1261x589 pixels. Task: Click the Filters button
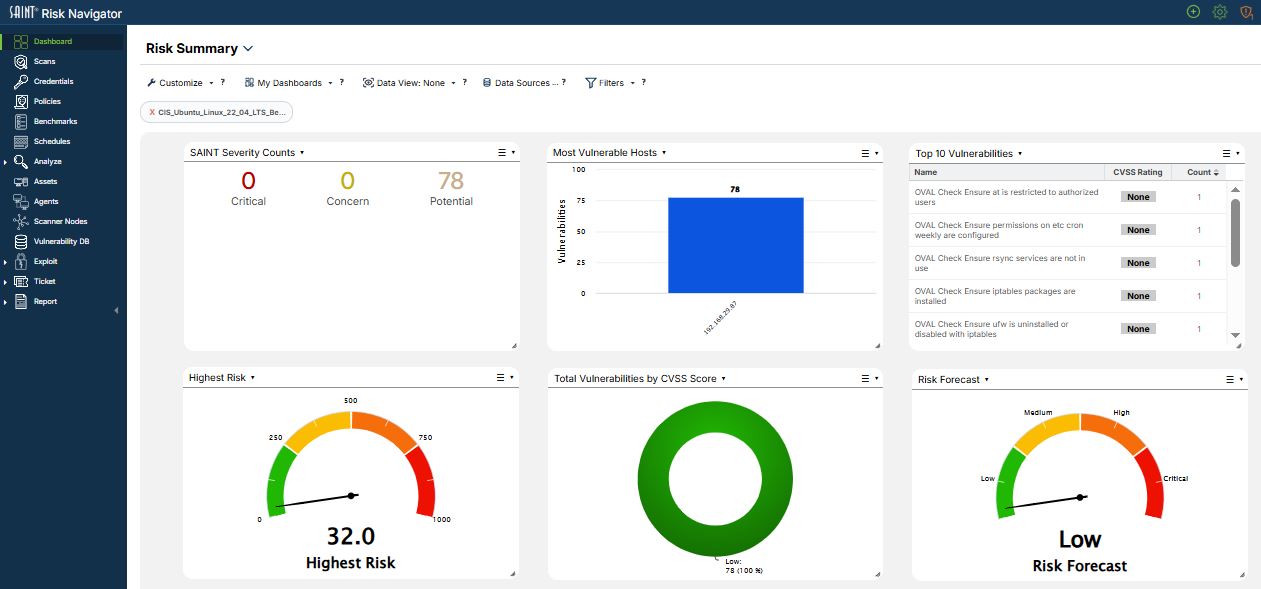610,83
